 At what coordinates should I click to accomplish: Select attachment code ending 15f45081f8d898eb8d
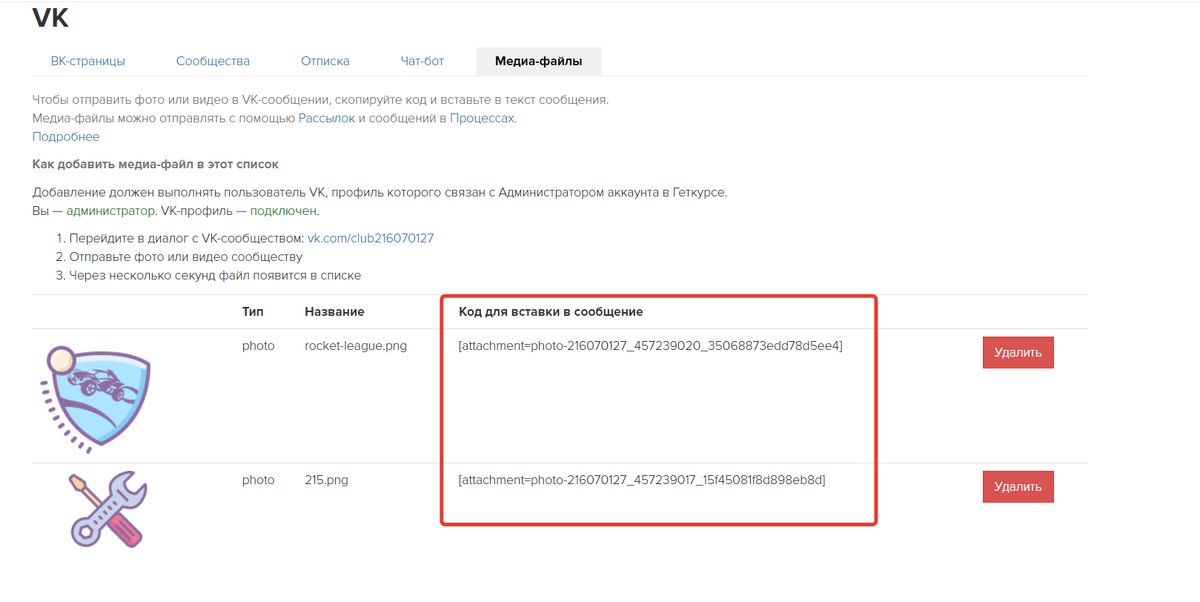click(642, 480)
